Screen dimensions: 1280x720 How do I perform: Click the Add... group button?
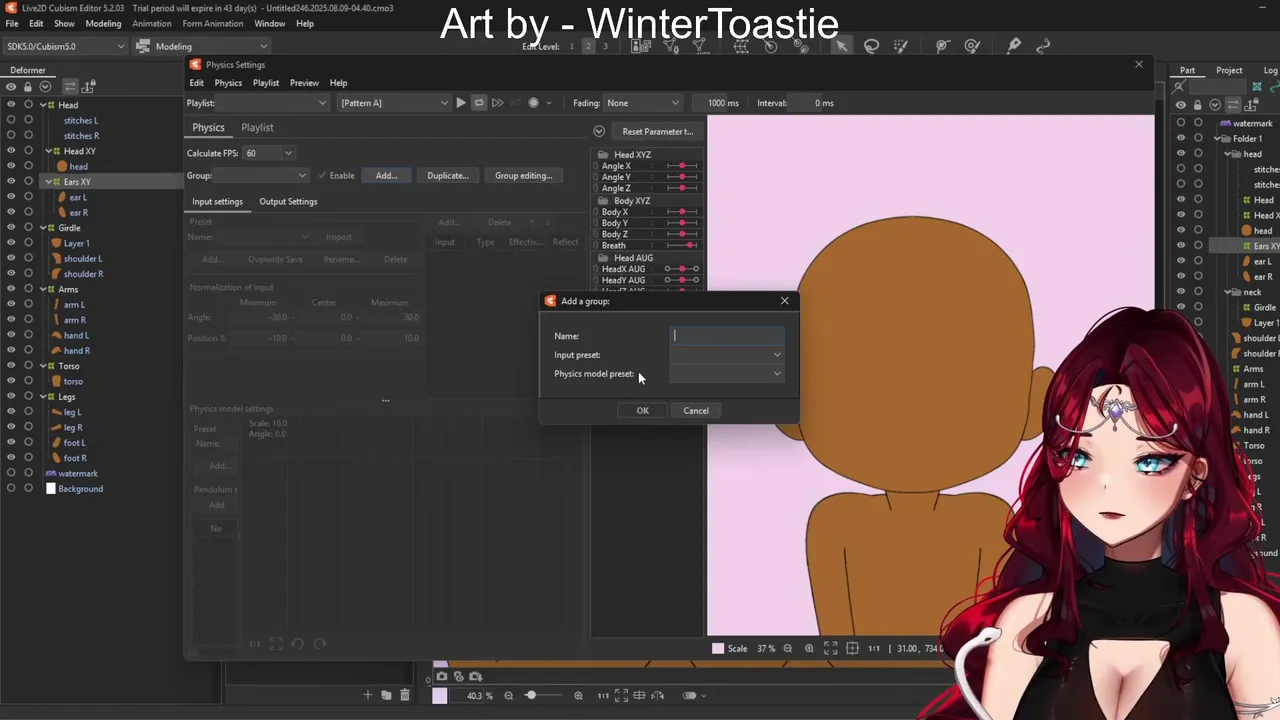click(x=387, y=176)
